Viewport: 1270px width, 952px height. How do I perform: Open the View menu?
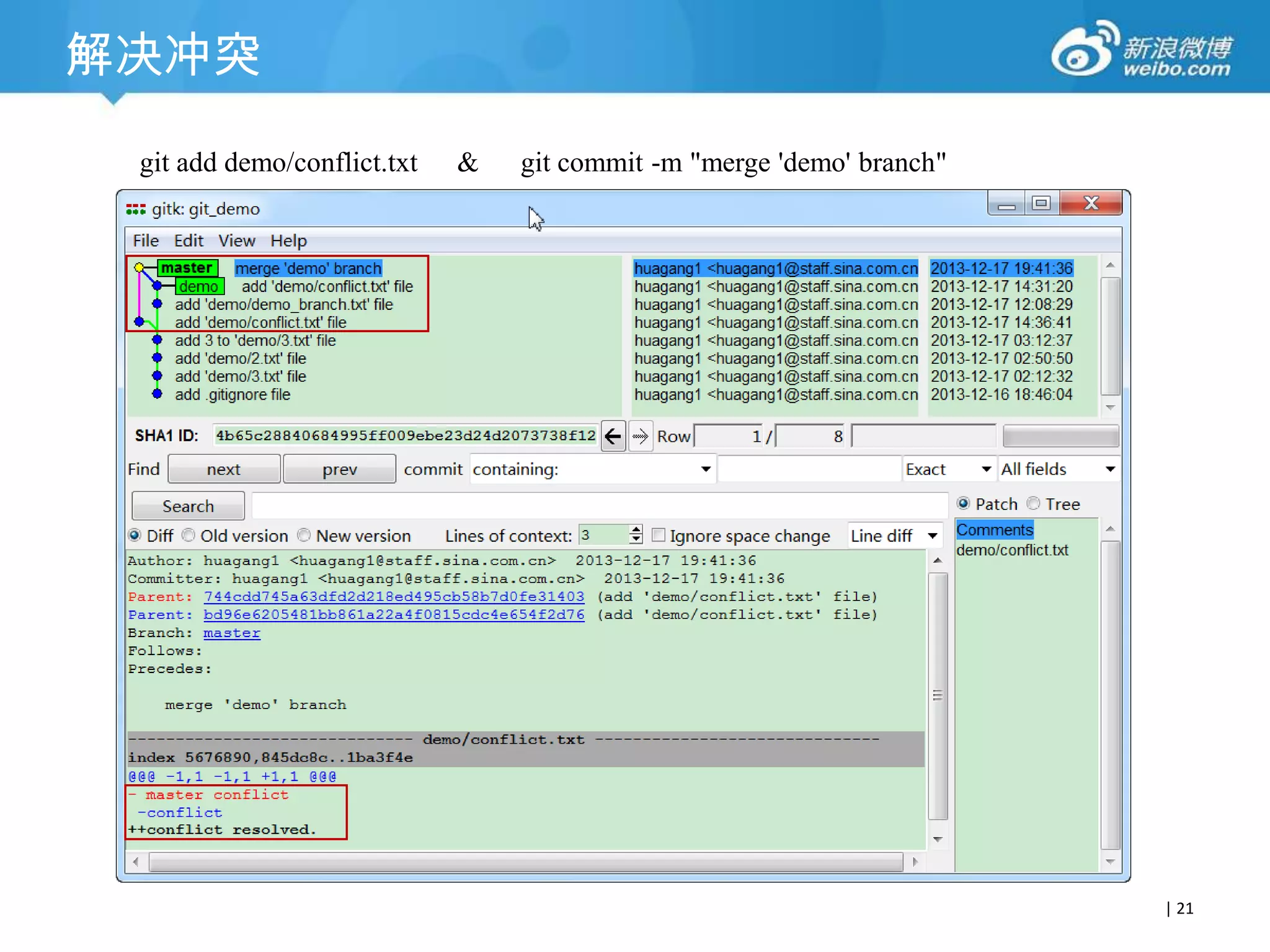pyautogui.click(x=236, y=240)
